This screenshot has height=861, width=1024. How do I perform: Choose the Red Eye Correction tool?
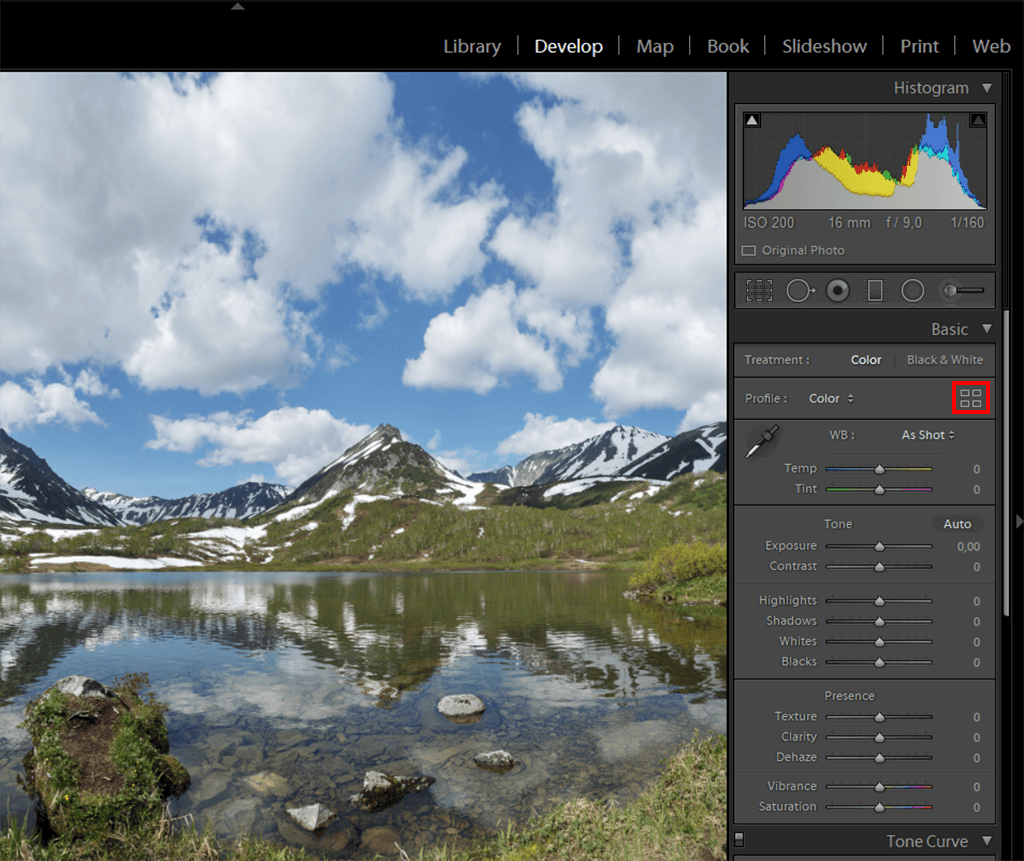[837, 290]
